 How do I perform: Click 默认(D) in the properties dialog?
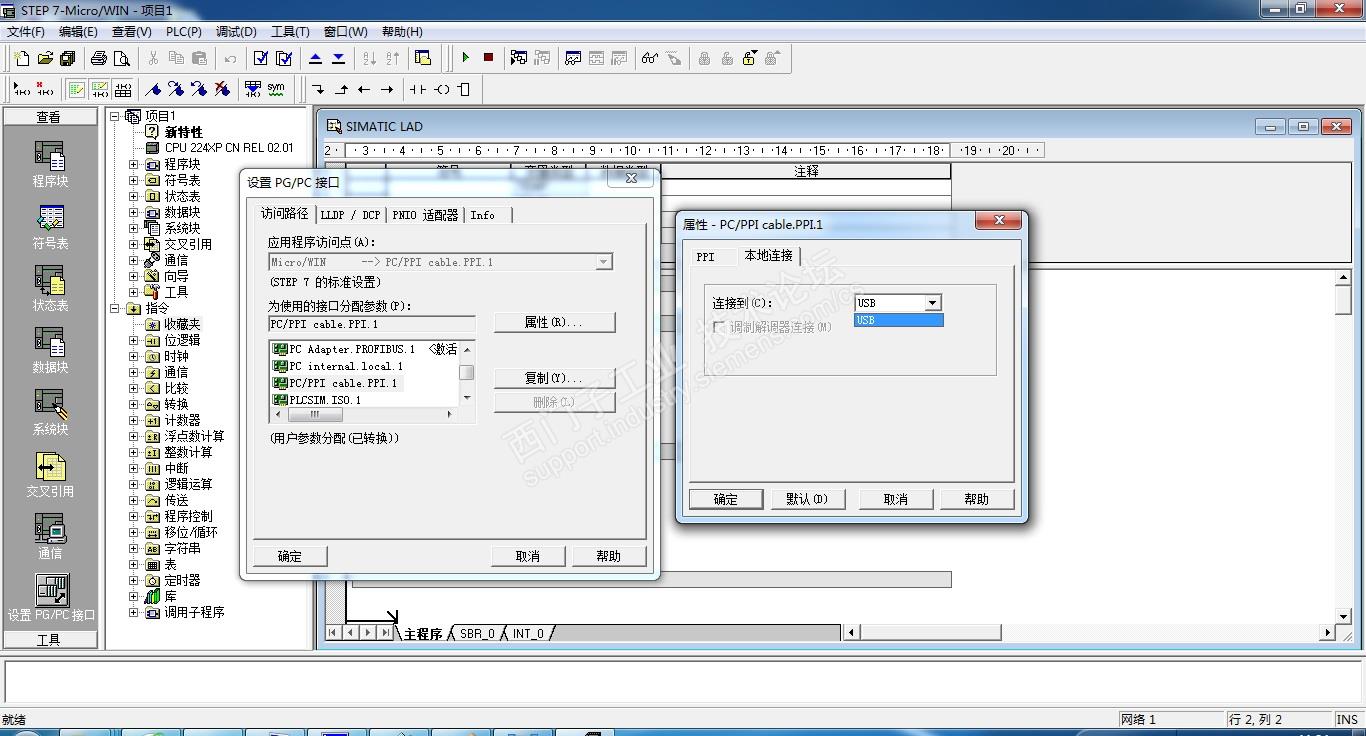807,499
